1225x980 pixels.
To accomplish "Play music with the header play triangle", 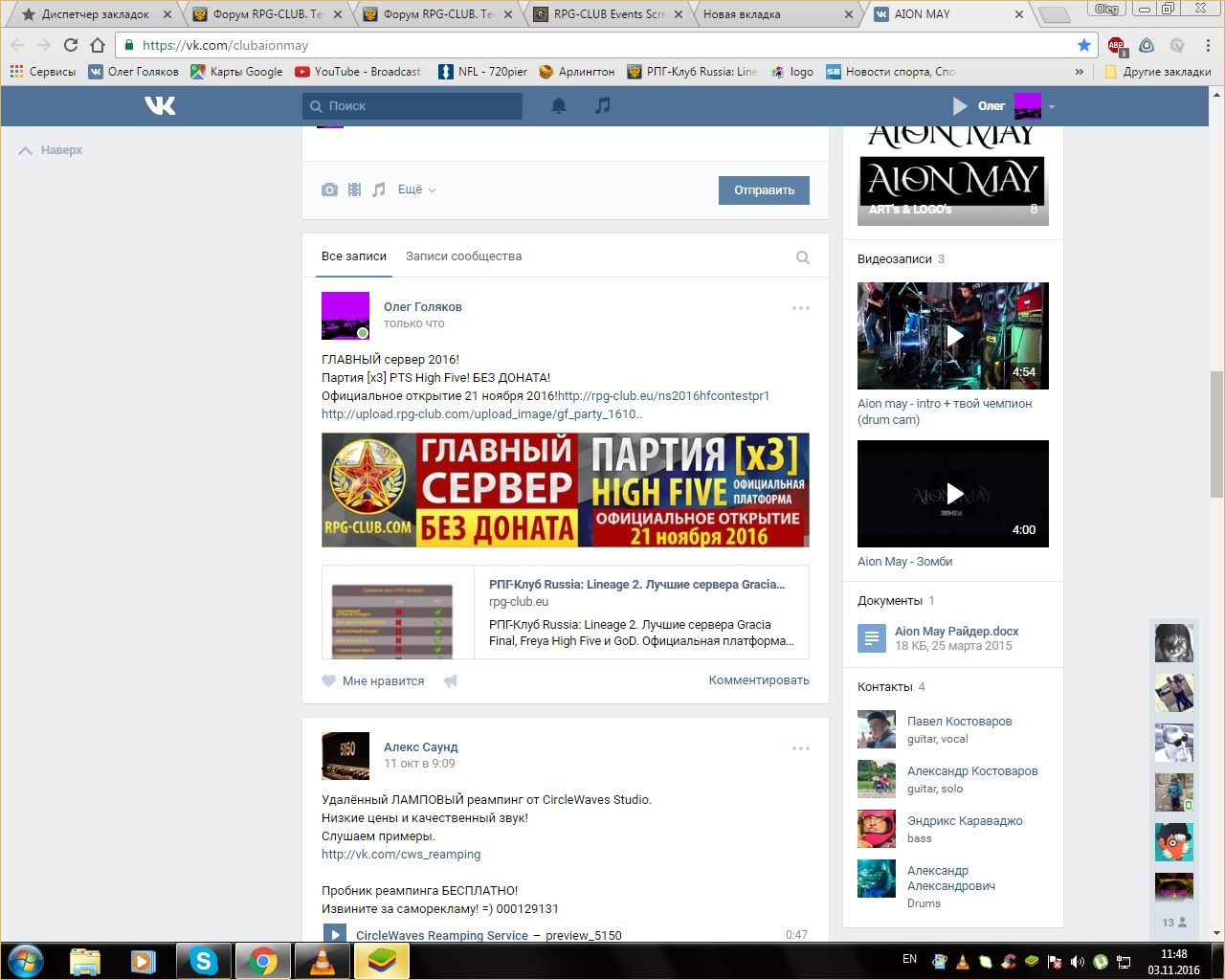I will [960, 106].
